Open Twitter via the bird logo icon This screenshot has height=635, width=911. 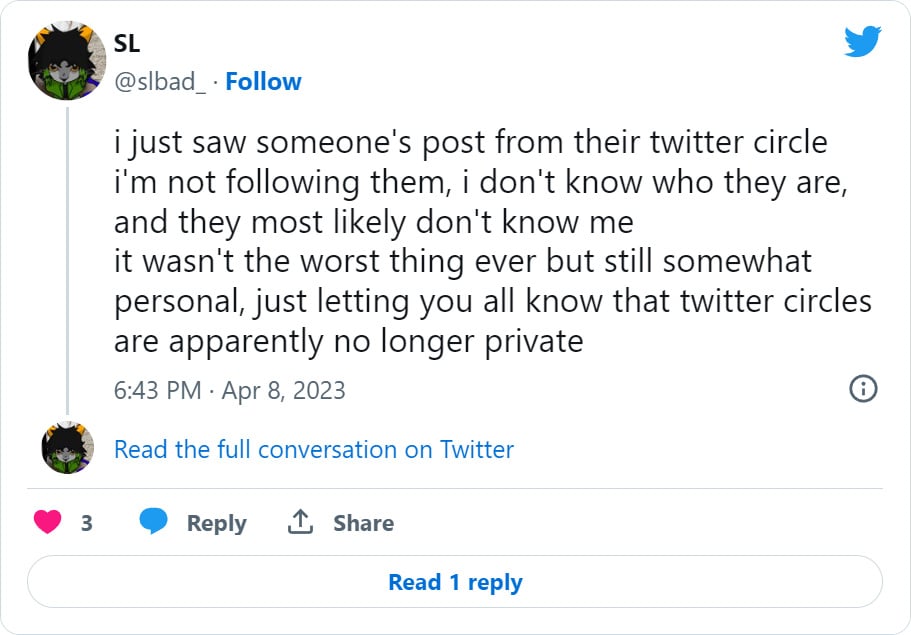860,43
